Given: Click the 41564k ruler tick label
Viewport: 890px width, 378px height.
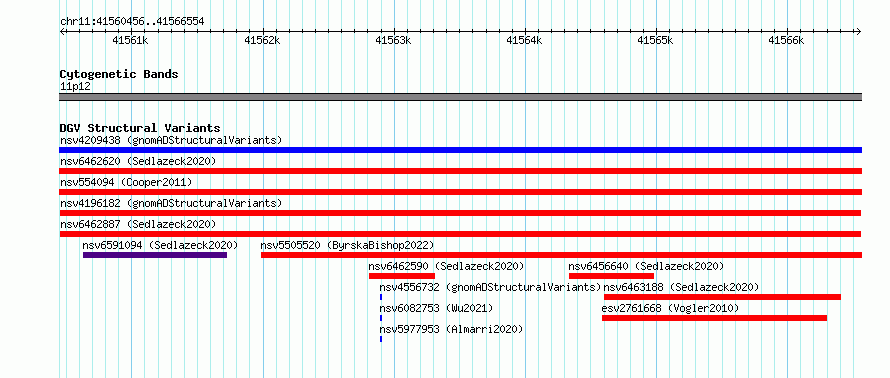Looking at the screenshot, I should click(x=524, y=40).
